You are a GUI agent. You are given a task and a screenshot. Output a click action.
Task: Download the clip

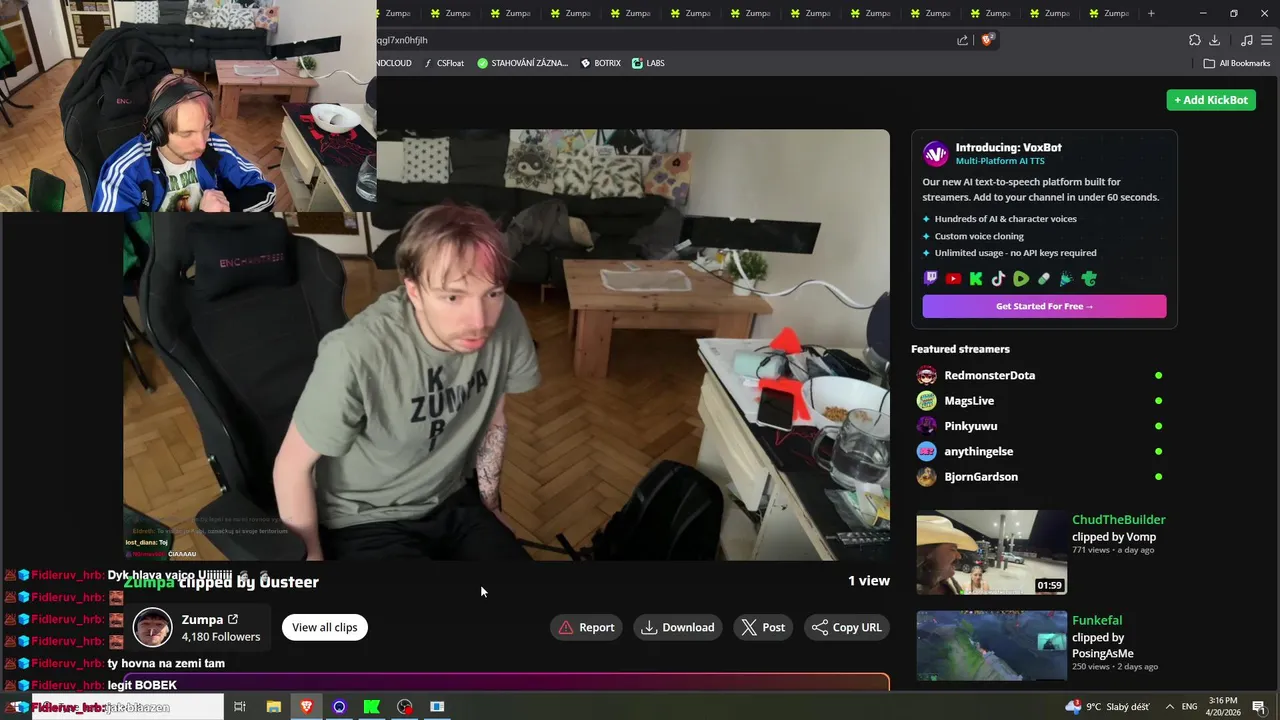coord(678,627)
